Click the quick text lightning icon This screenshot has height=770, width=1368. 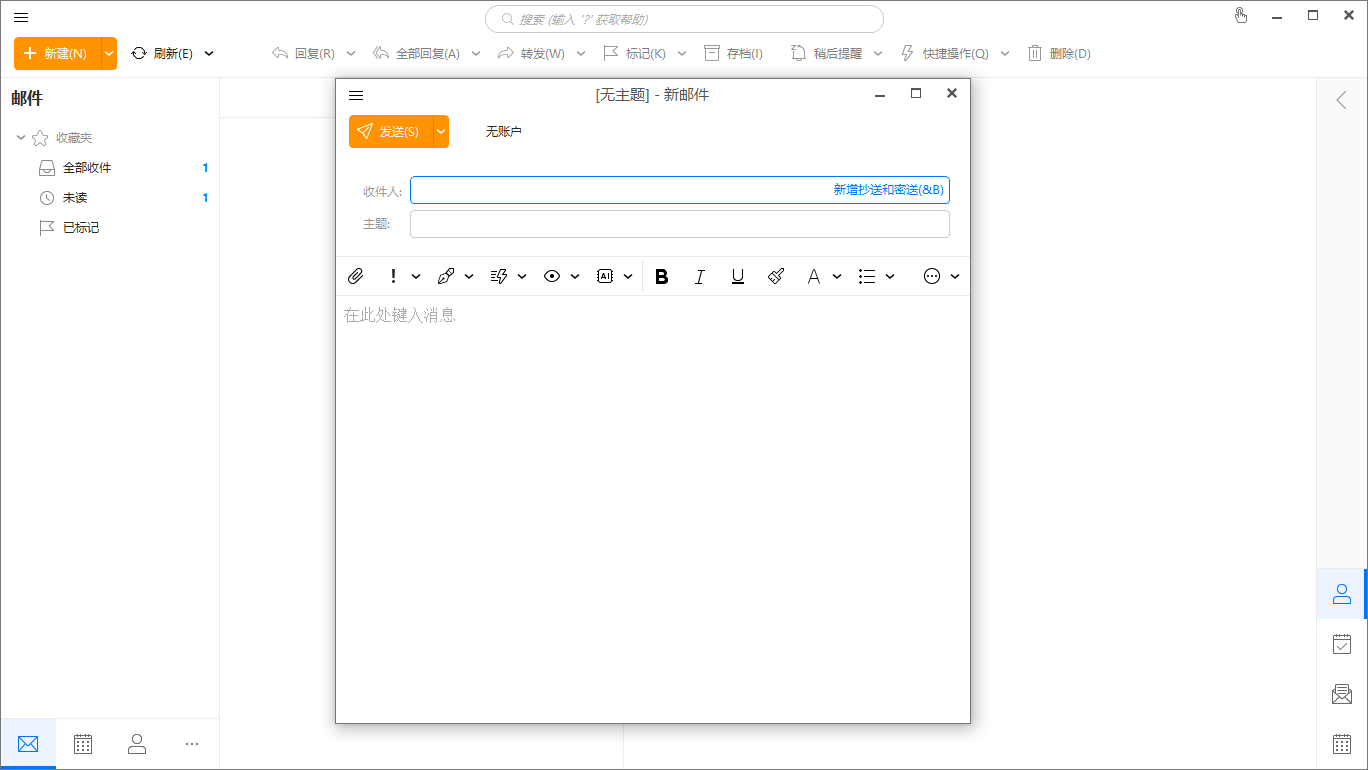[x=499, y=276]
